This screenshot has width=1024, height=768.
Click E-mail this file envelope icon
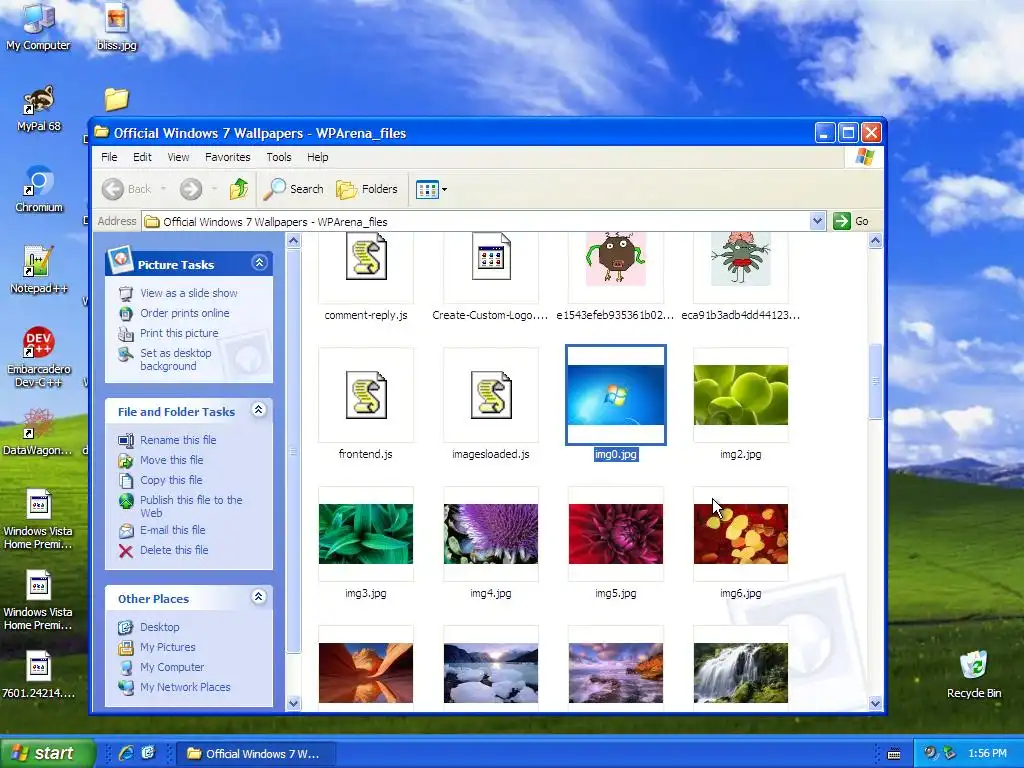click(x=126, y=531)
